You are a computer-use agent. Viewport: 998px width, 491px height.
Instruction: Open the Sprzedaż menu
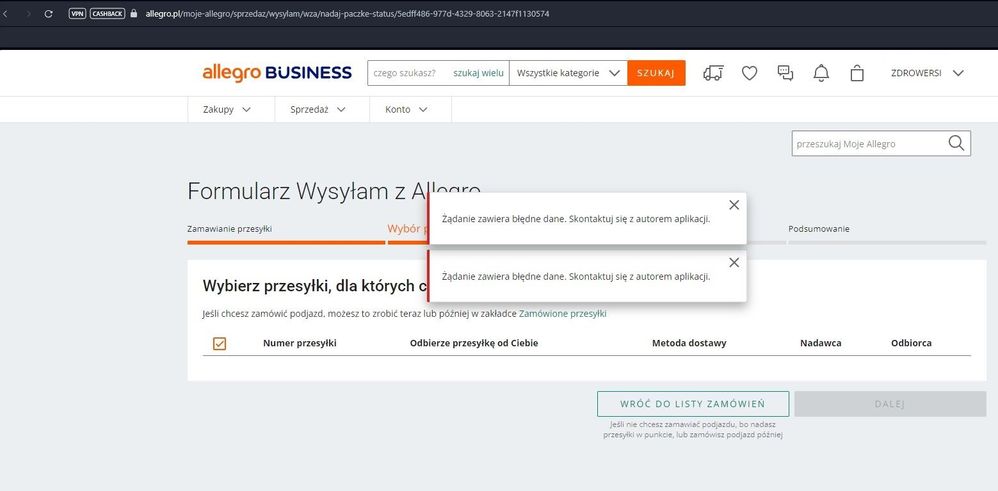(x=318, y=110)
